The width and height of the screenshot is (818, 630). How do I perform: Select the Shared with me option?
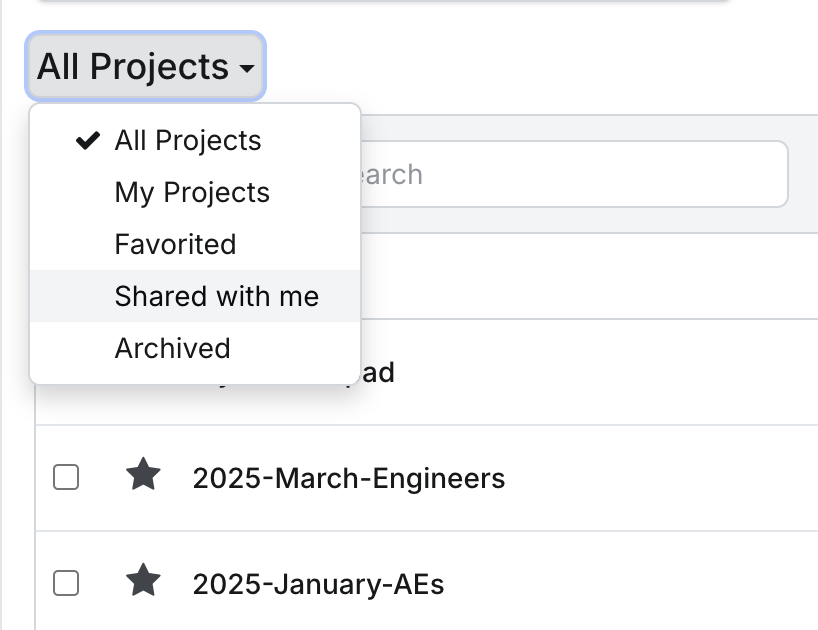[x=216, y=296]
